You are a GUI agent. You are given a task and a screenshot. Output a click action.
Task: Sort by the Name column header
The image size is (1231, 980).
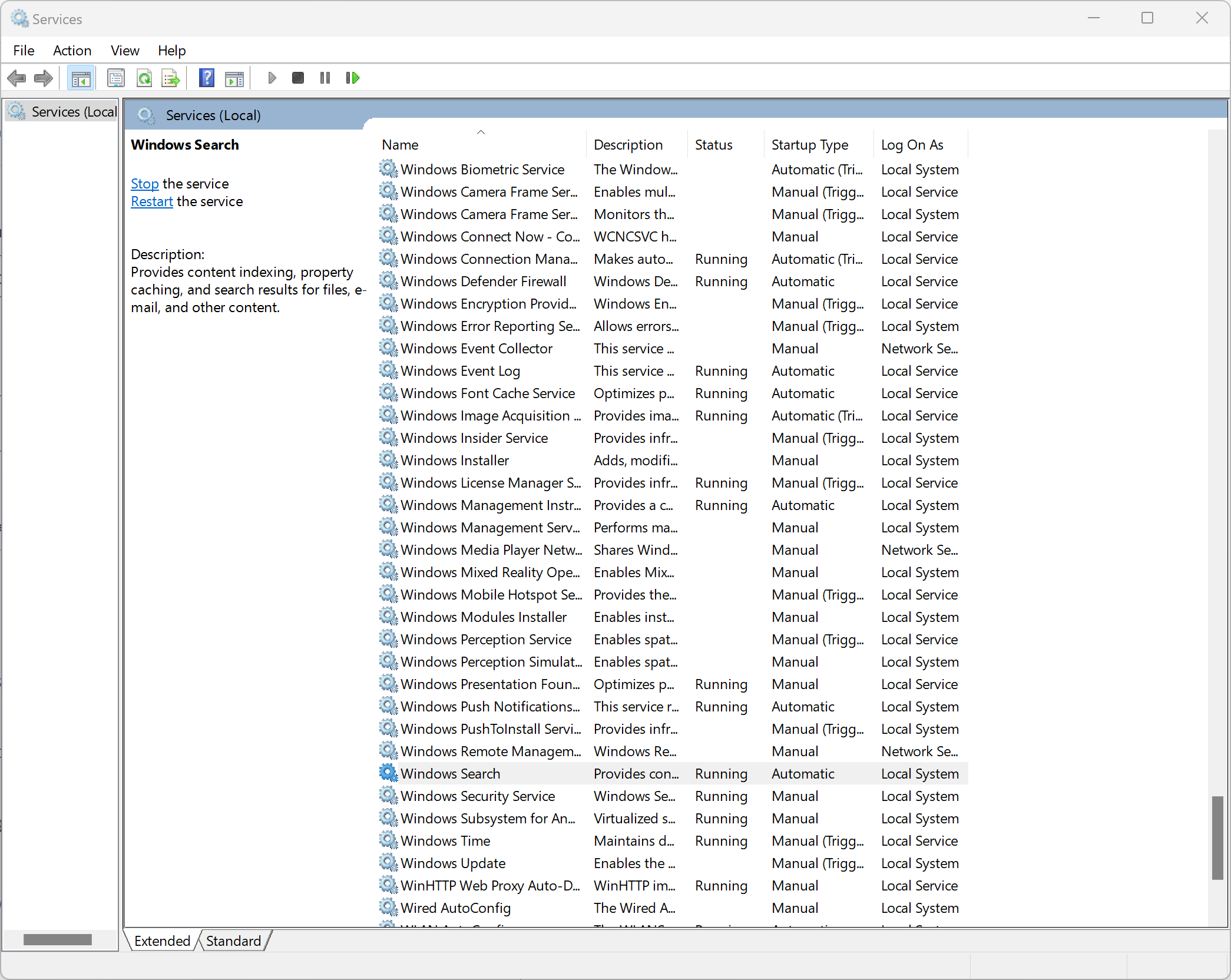400,145
